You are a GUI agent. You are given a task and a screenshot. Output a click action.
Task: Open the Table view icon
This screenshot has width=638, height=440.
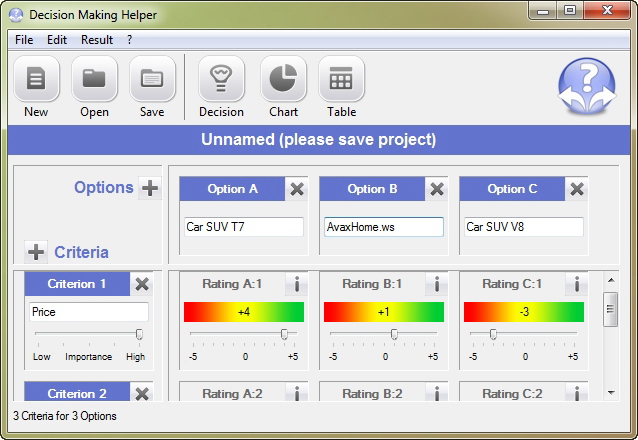coord(341,79)
